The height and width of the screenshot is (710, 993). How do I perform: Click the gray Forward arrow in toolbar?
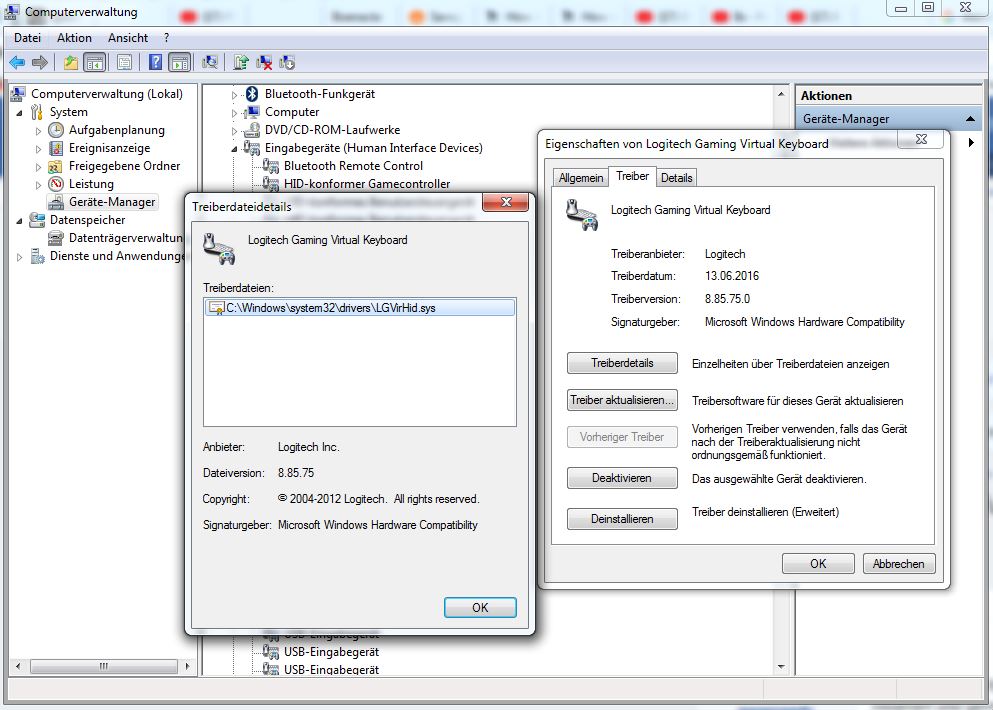tap(40, 62)
